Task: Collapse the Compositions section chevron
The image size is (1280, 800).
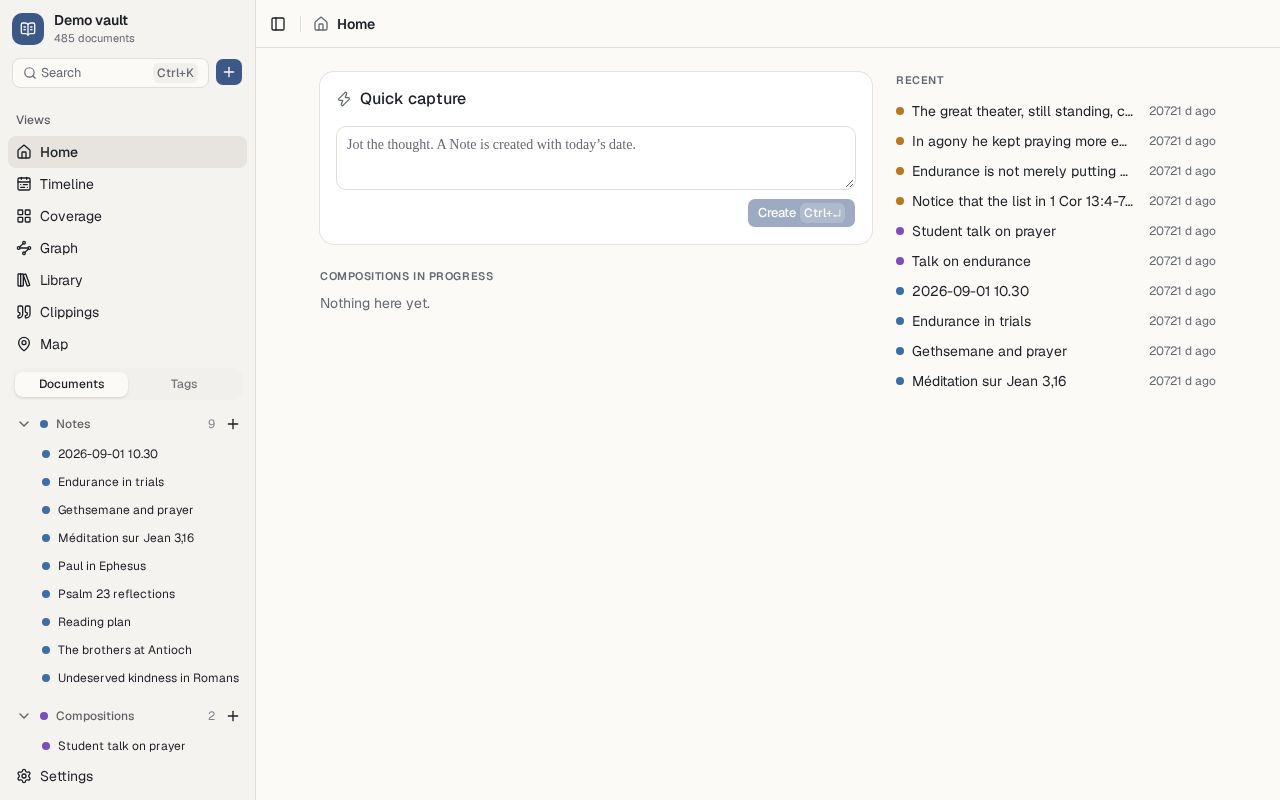Action: tap(24, 716)
